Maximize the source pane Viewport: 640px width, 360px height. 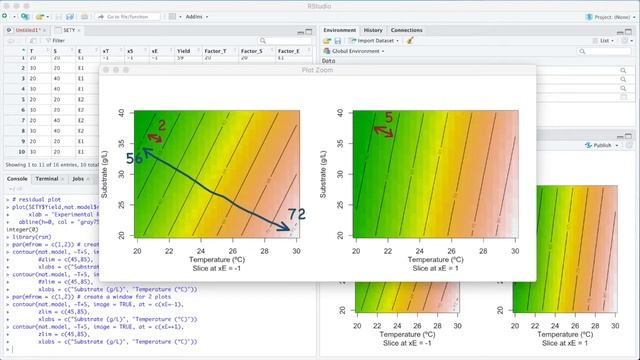309,31
